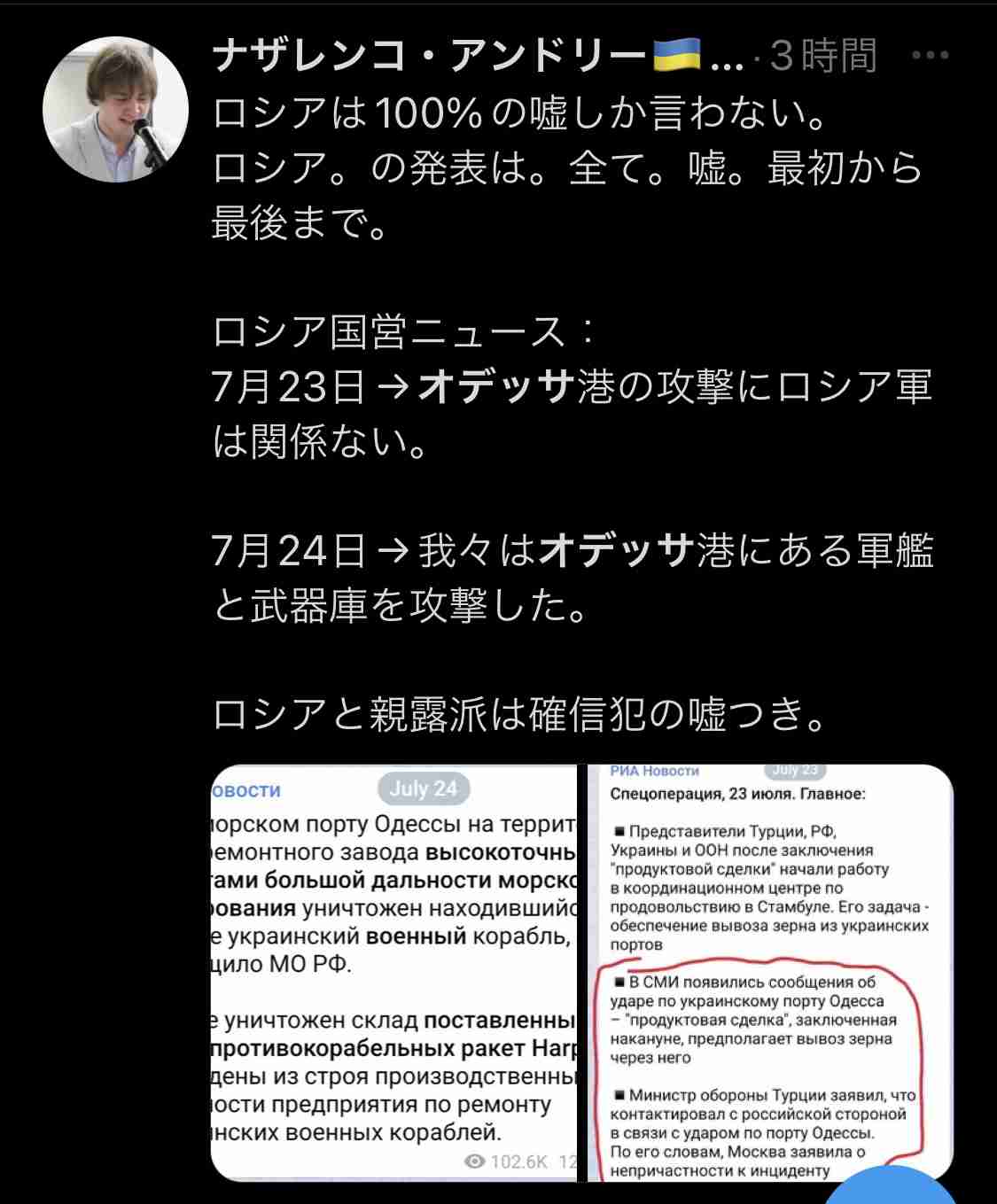Tap bold オデッサ in the 7月24日 line
Viewport: 997px width, 1204px height.
(x=615, y=551)
